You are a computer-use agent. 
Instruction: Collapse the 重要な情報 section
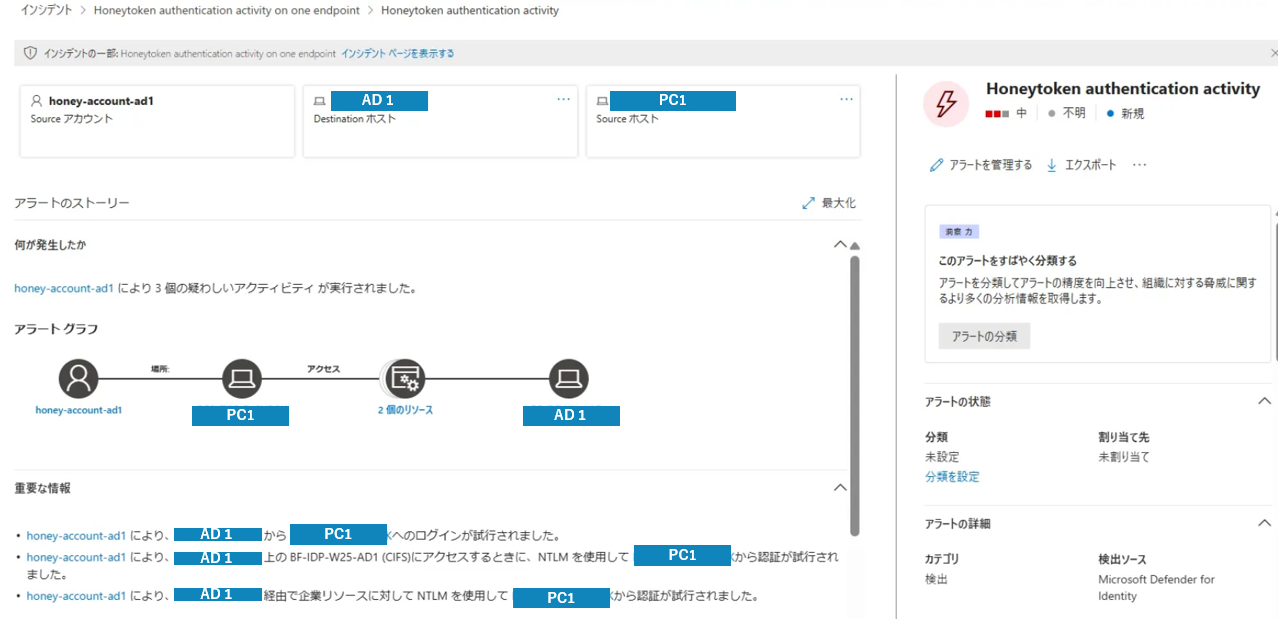pos(838,487)
